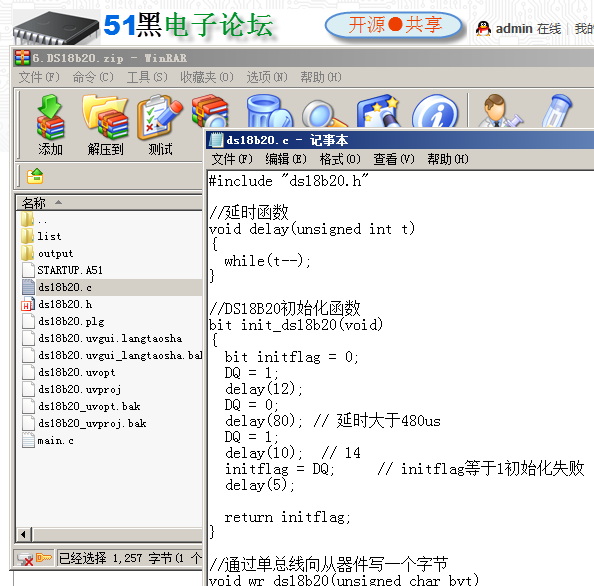Click the 'bit init_ds18b20(void)' code line
Screen dimensions: 594x586
[x=296, y=325]
